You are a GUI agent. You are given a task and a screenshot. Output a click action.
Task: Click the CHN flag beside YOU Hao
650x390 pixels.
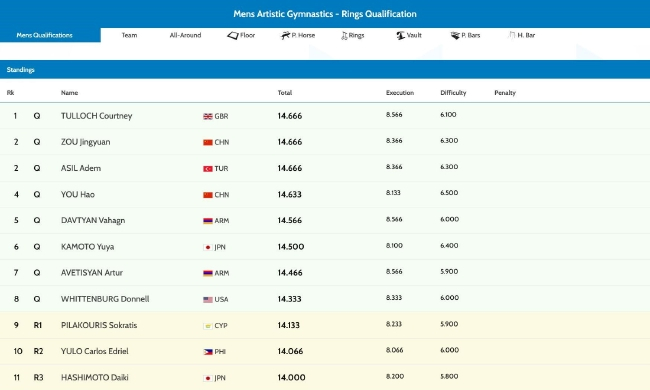[208, 195]
